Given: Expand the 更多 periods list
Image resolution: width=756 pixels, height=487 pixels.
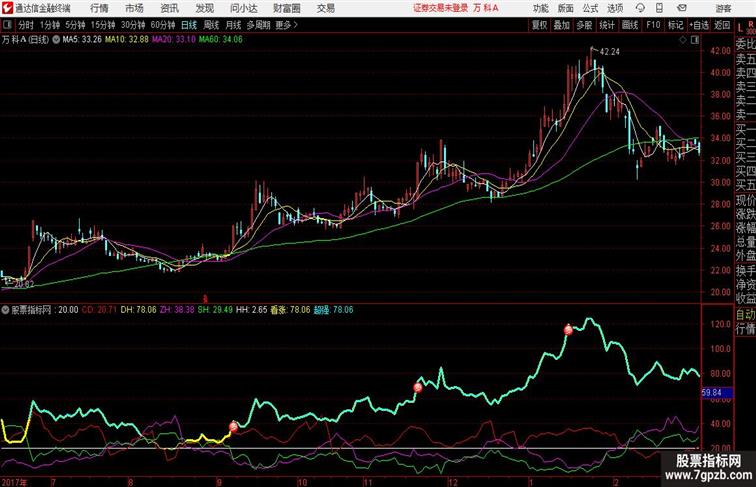Looking at the screenshot, I should (286, 25).
